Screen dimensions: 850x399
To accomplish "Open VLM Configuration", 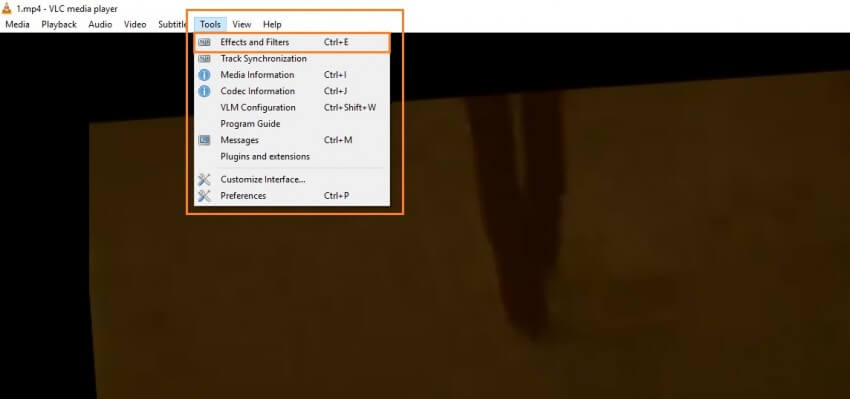I will click(x=292, y=107).
